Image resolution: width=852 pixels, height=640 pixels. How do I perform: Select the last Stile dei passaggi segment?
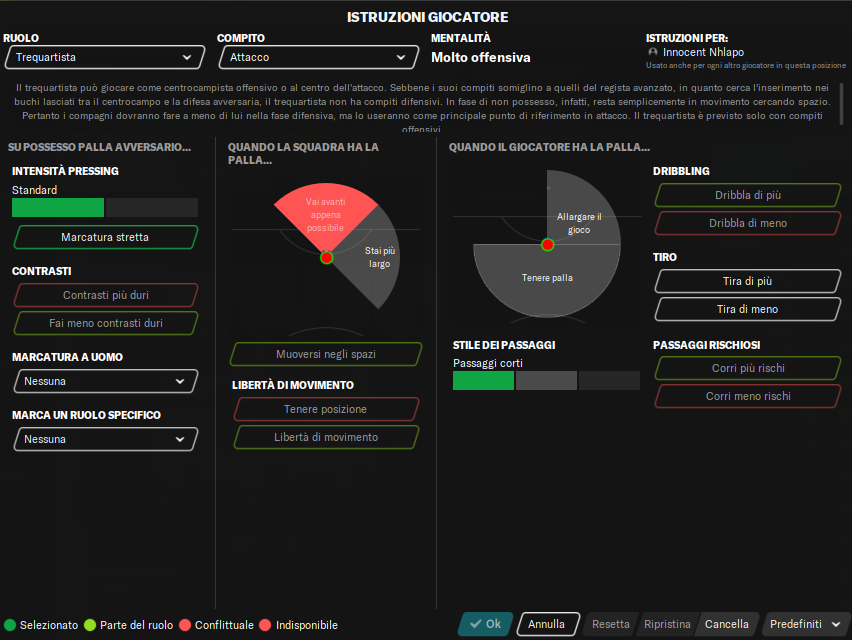point(609,380)
